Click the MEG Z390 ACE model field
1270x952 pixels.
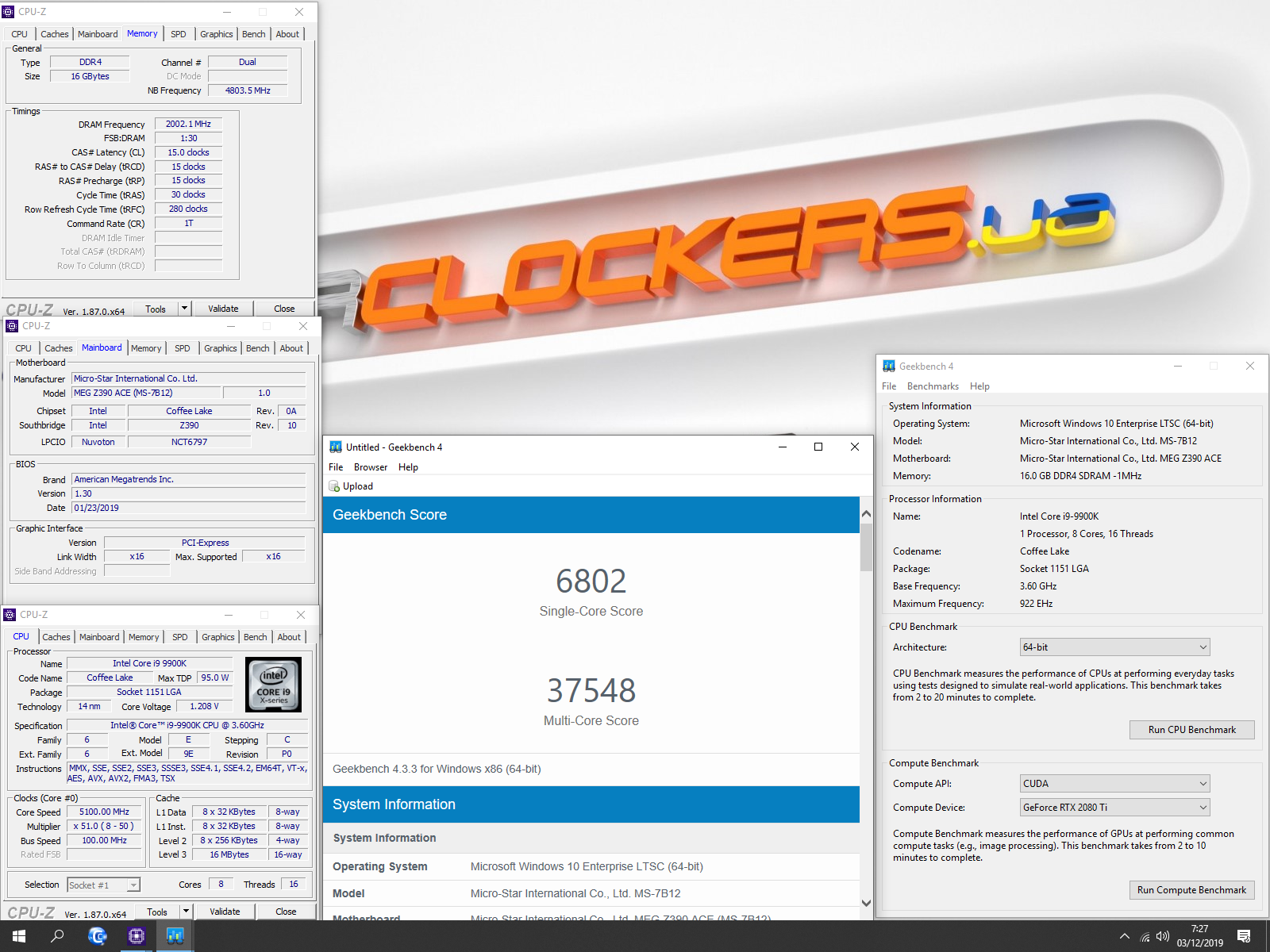146,393
